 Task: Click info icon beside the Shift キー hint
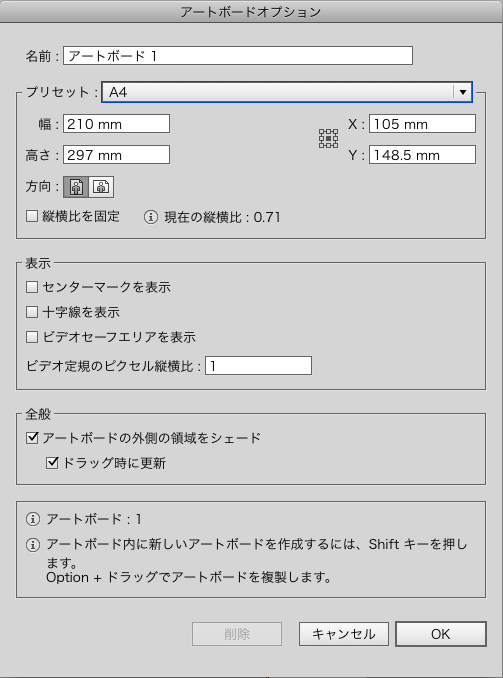[33, 545]
